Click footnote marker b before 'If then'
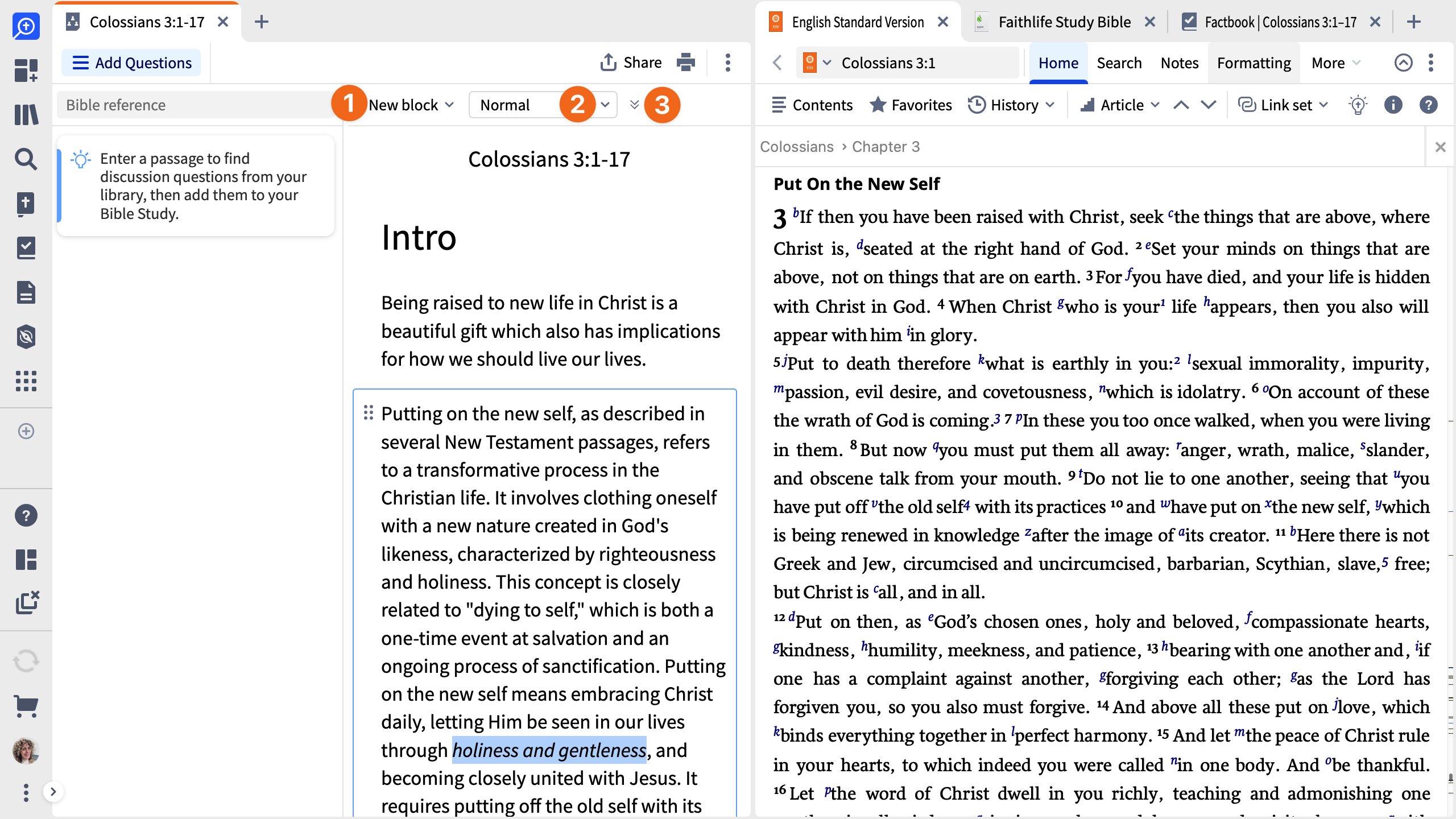The image size is (1456, 819). point(796,213)
